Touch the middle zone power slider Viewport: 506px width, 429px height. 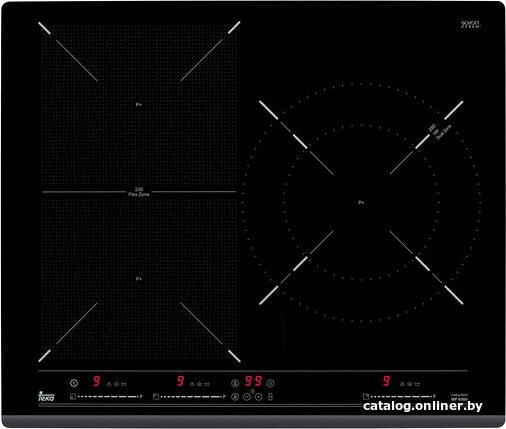[191, 397]
